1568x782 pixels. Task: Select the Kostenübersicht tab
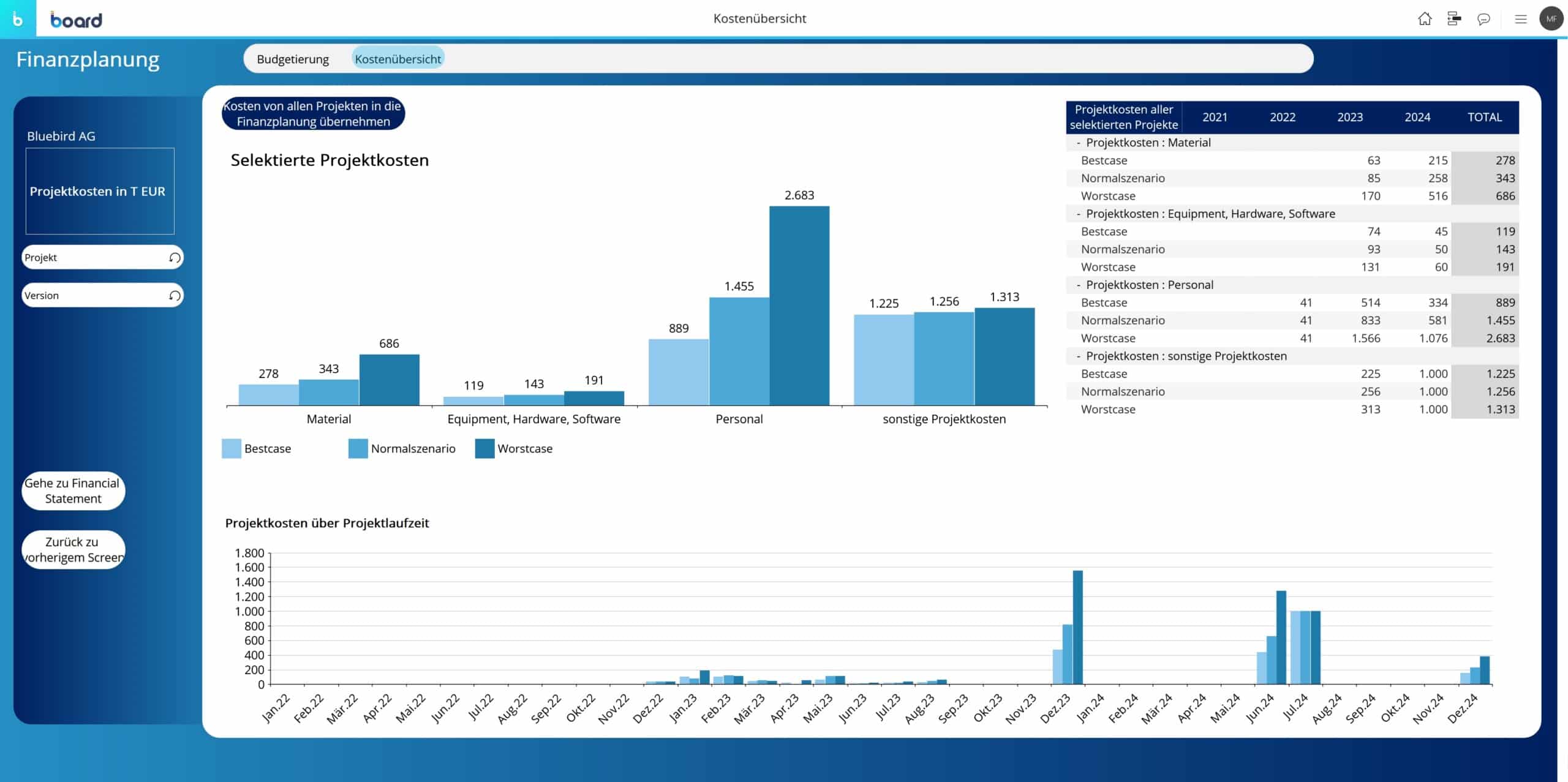398,59
